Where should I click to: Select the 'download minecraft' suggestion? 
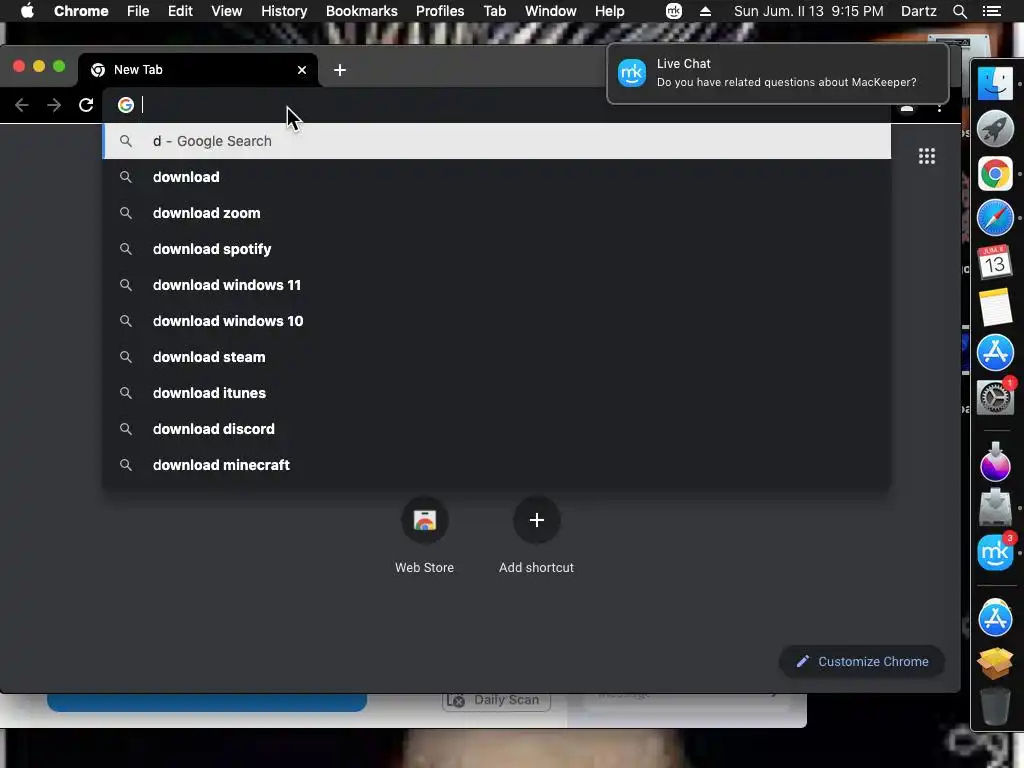click(x=496, y=464)
